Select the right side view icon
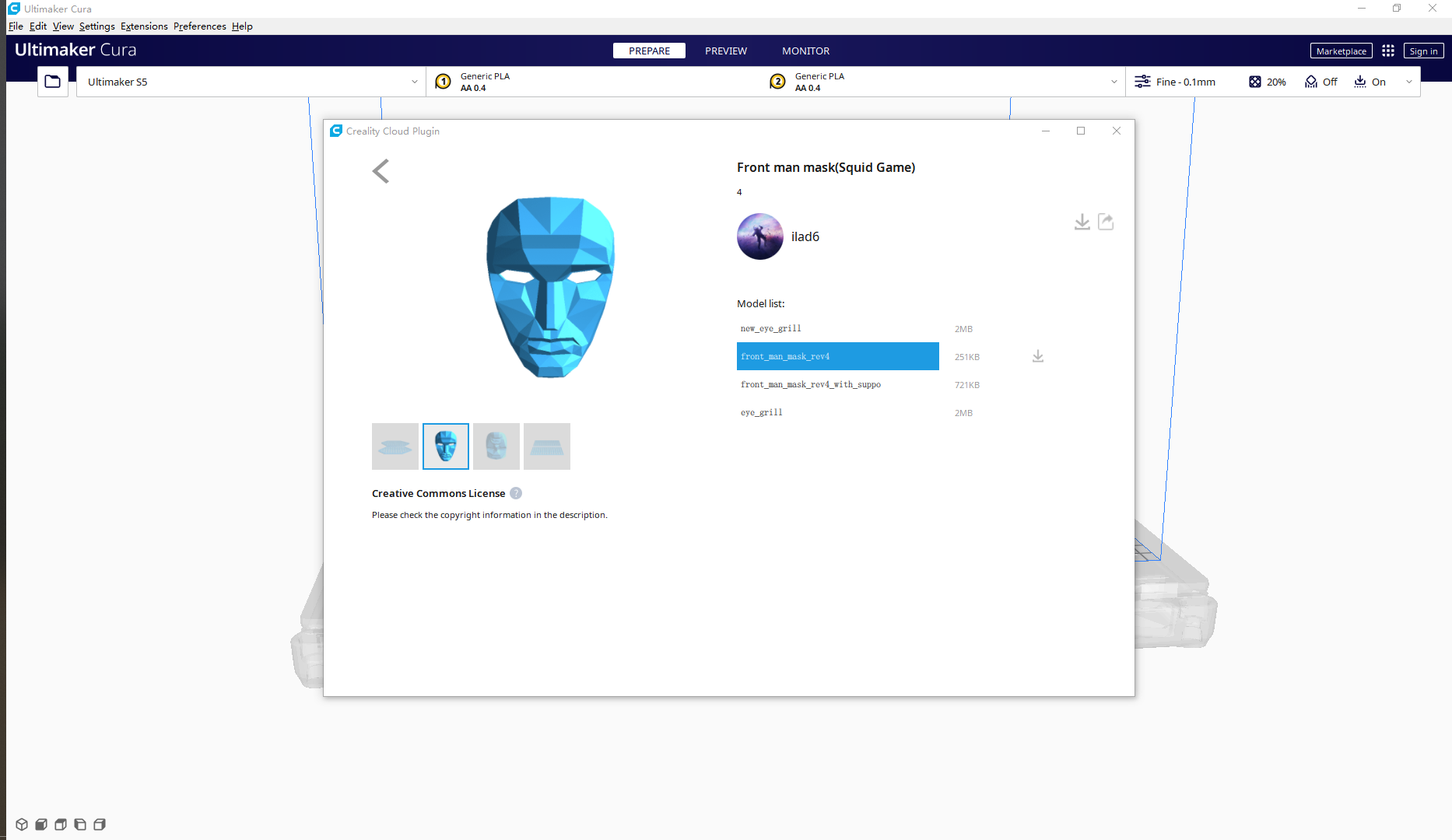Viewport: 1452px width, 840px height. (x=100, y=824)
